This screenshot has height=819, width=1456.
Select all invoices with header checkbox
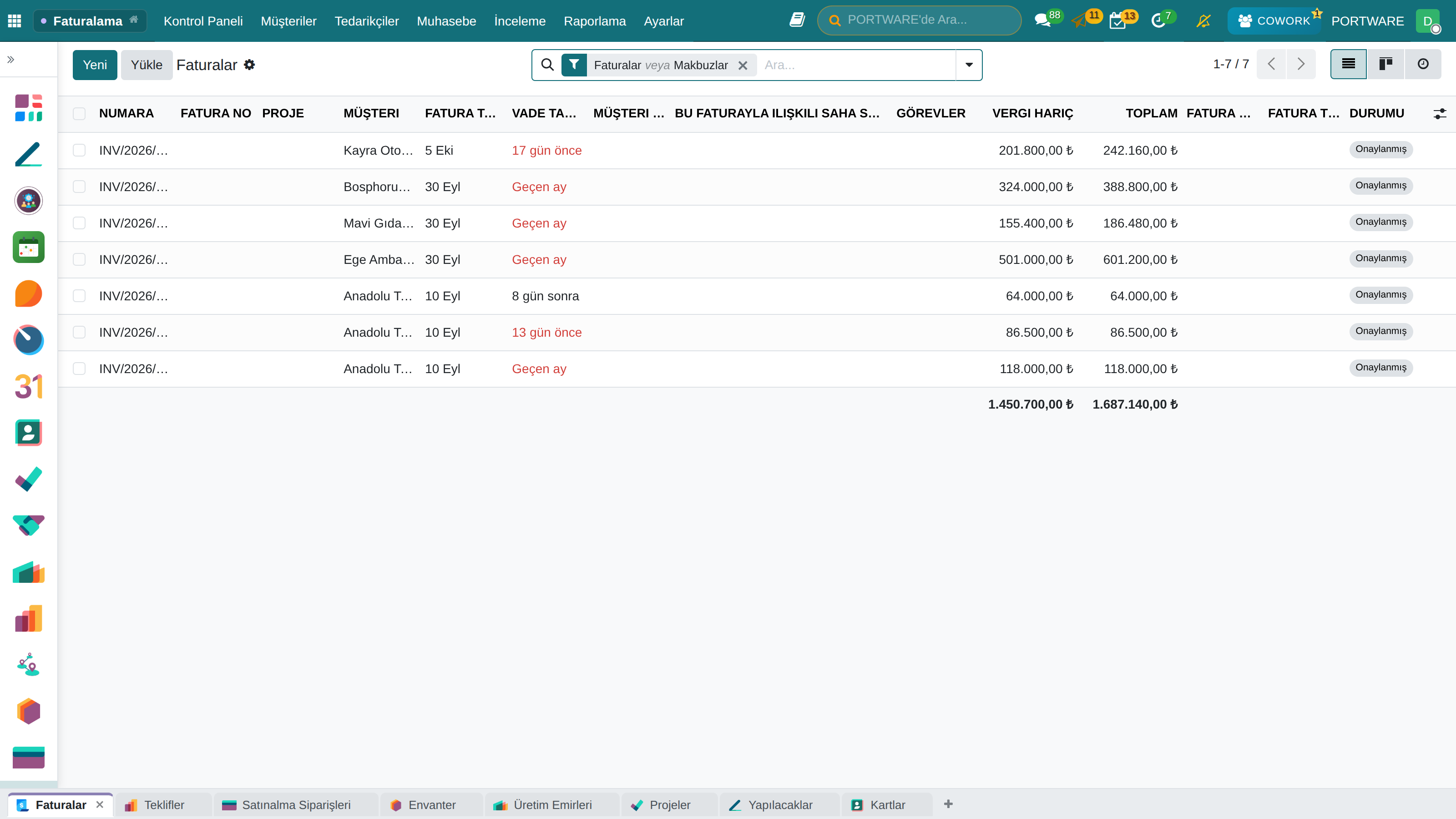79,114
